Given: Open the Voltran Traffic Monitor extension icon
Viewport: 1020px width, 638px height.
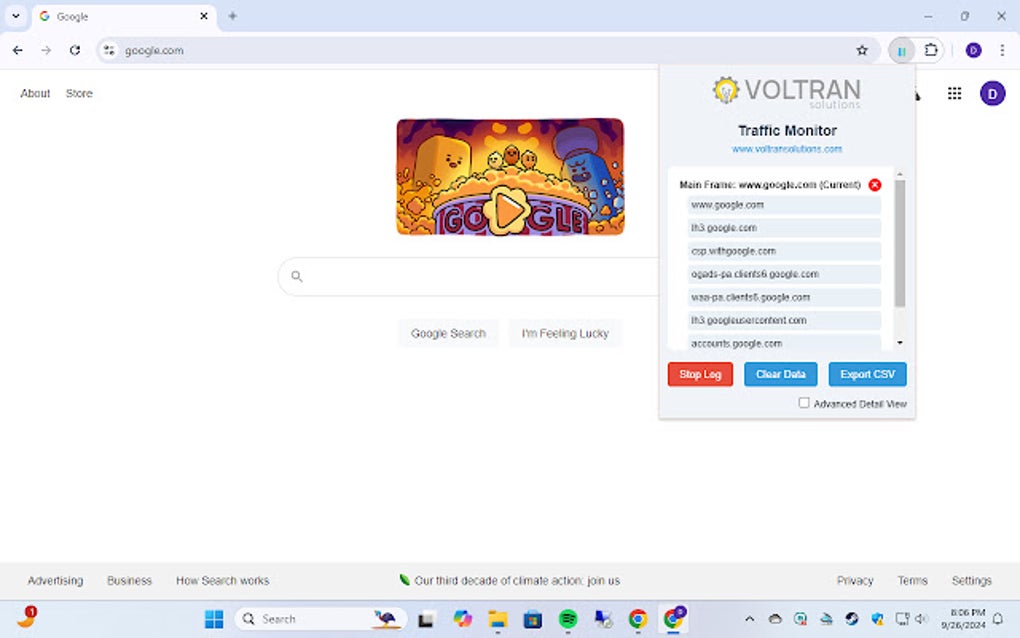Looking at the screenshot, I should click(902, 50).
